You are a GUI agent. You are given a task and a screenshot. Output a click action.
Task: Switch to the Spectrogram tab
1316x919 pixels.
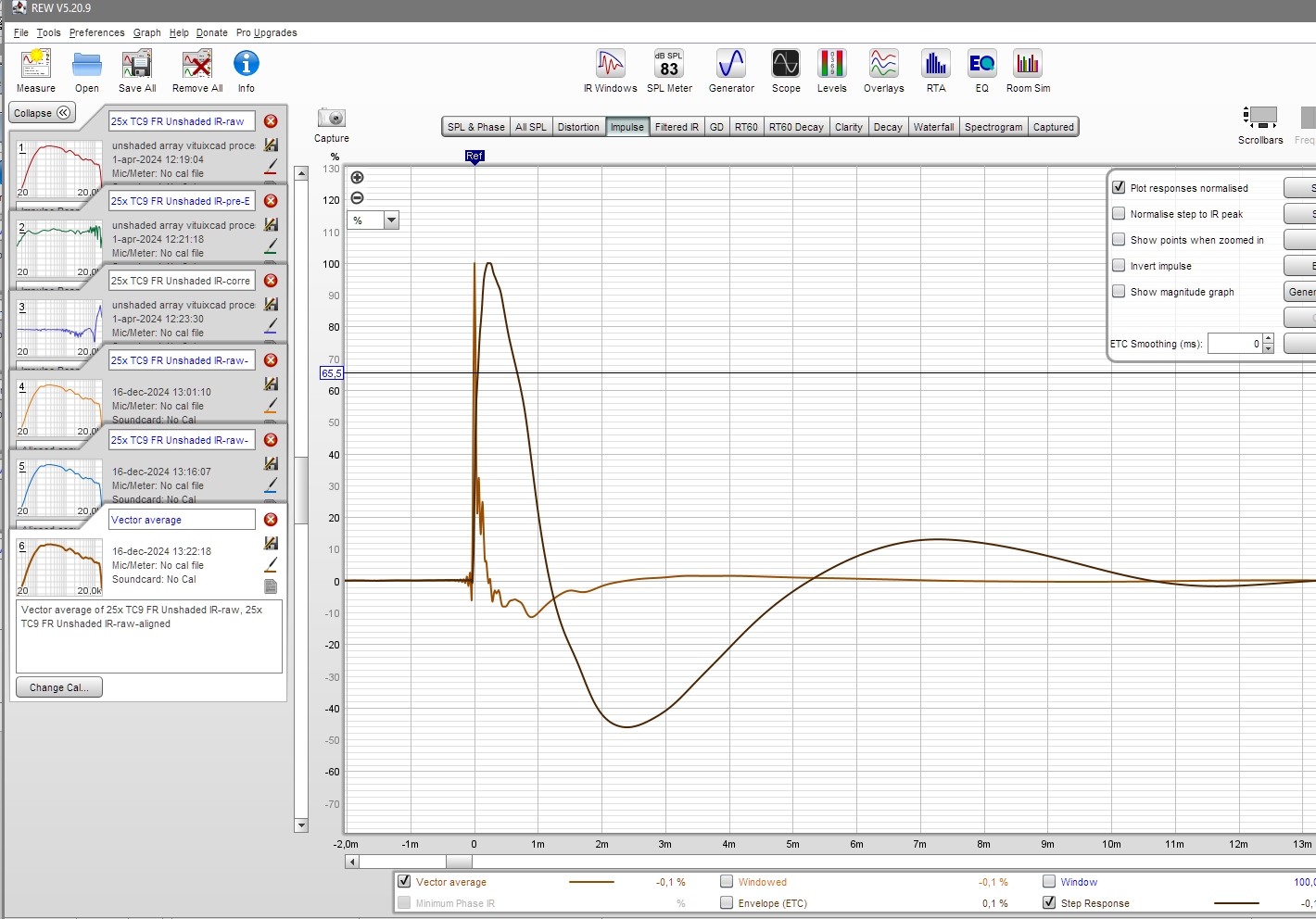[x=993, y=127]
